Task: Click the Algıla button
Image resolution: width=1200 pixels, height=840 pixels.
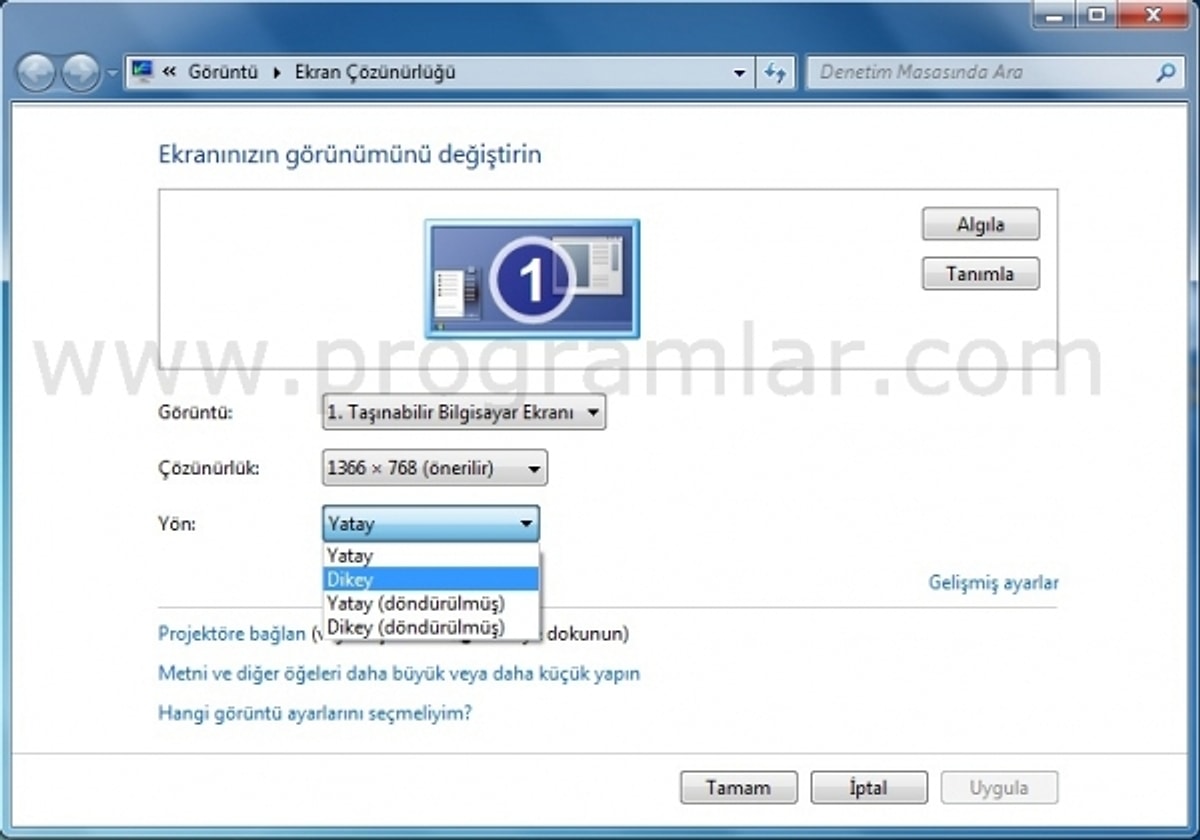Action: coord(980,225)
